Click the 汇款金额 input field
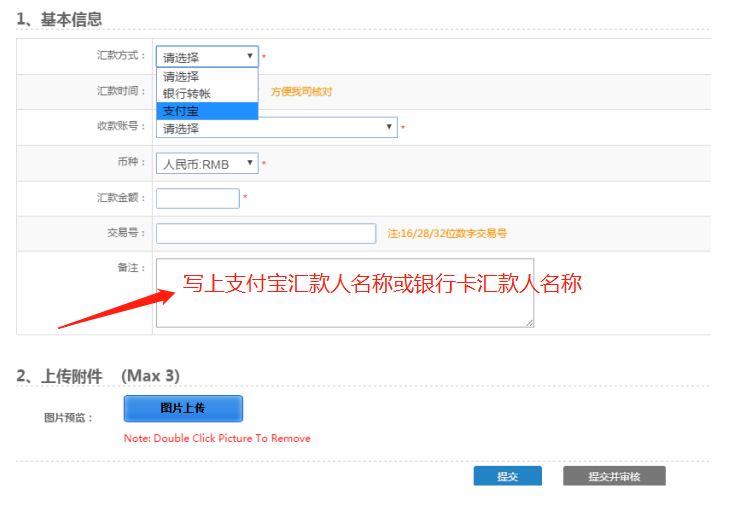 (198, 198)
